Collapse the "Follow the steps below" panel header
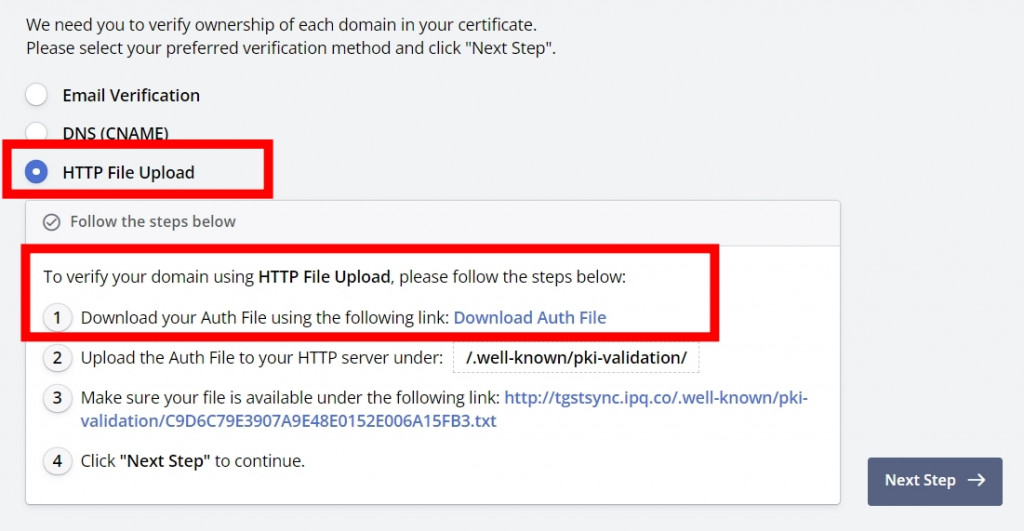Screen dimensions: 1024x531 [432, 223]
